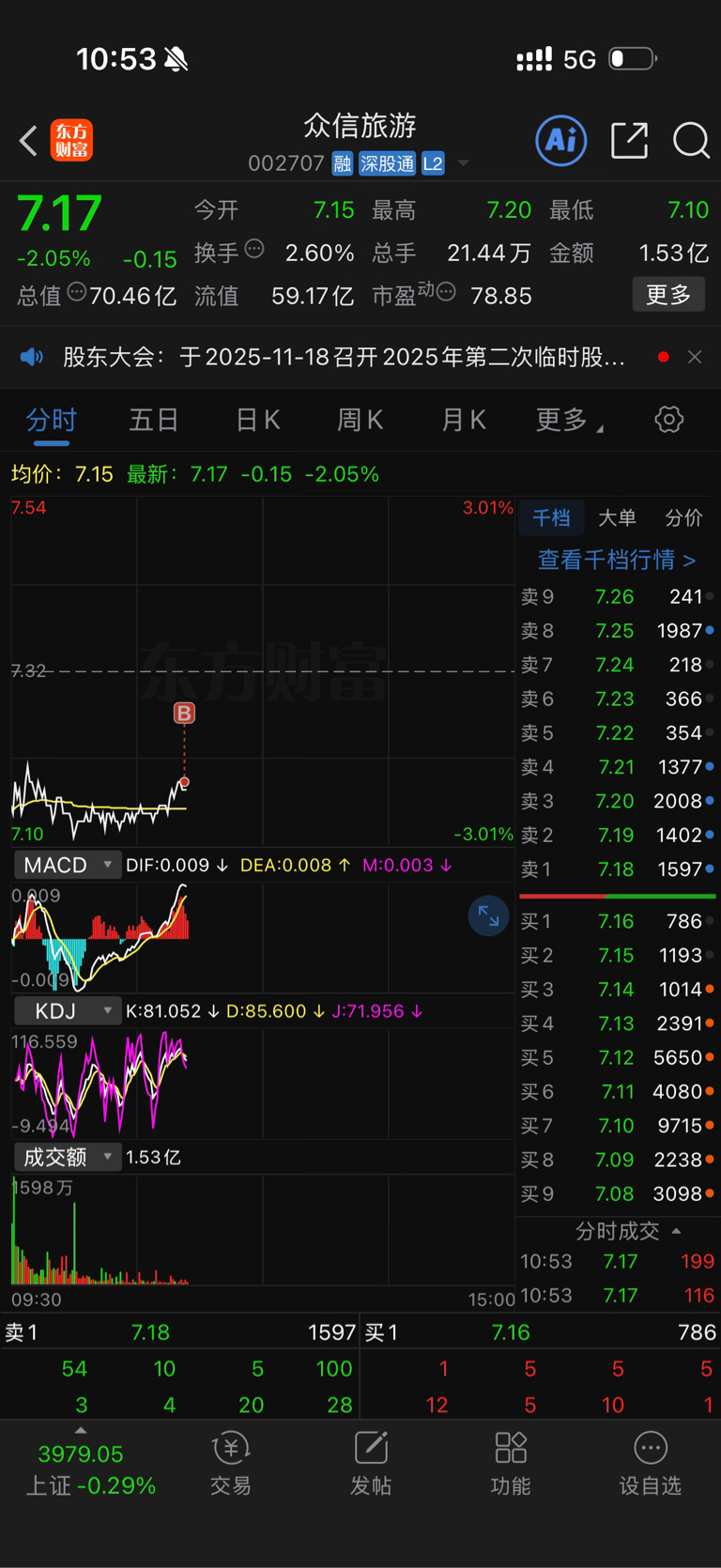Viewport: 721px width, 1568px height.
Task: Tap 上证 index 3979.05 readout
Action: click(81, 1454)
